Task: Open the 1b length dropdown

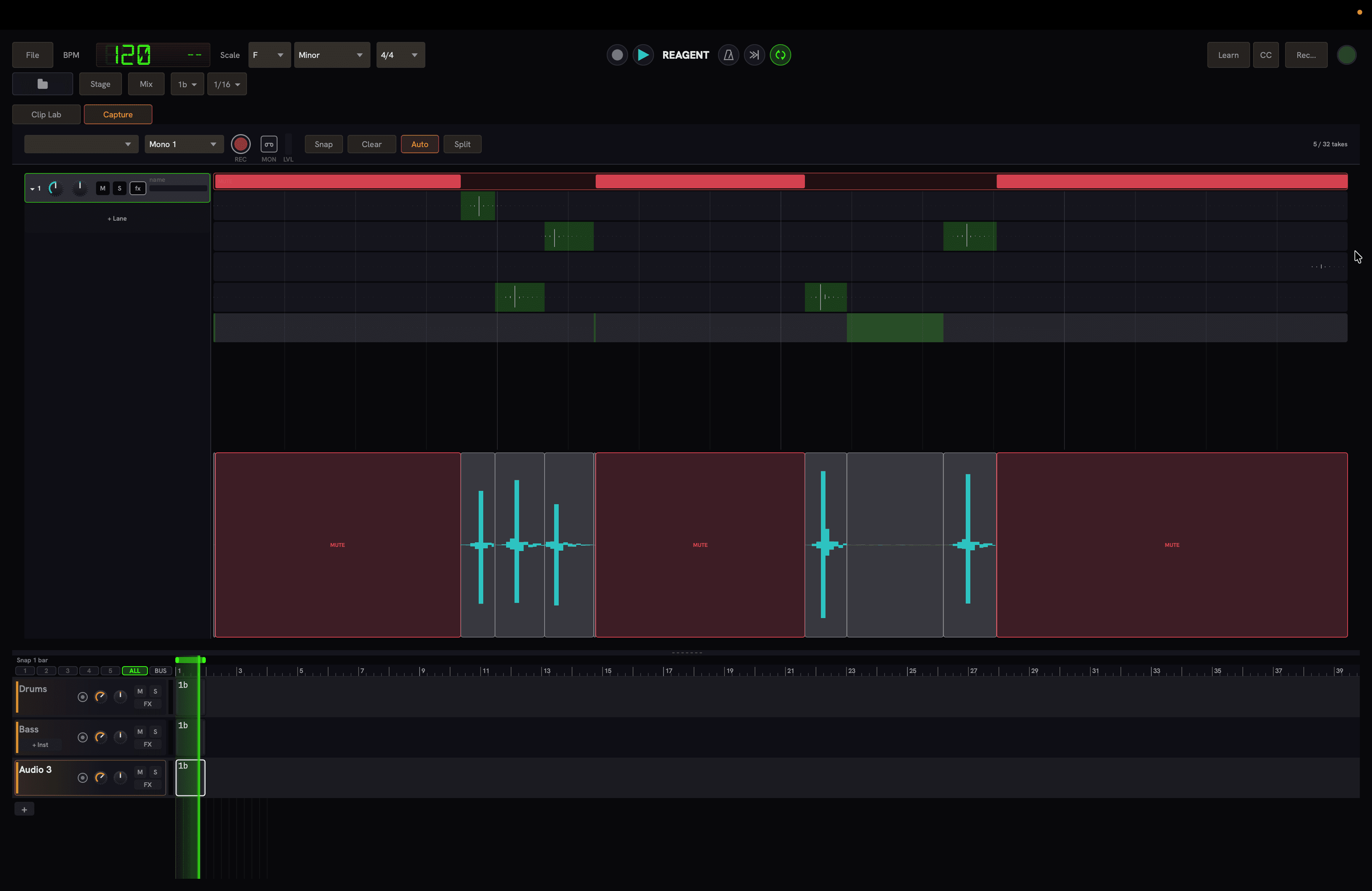Action: click(188, 84)
